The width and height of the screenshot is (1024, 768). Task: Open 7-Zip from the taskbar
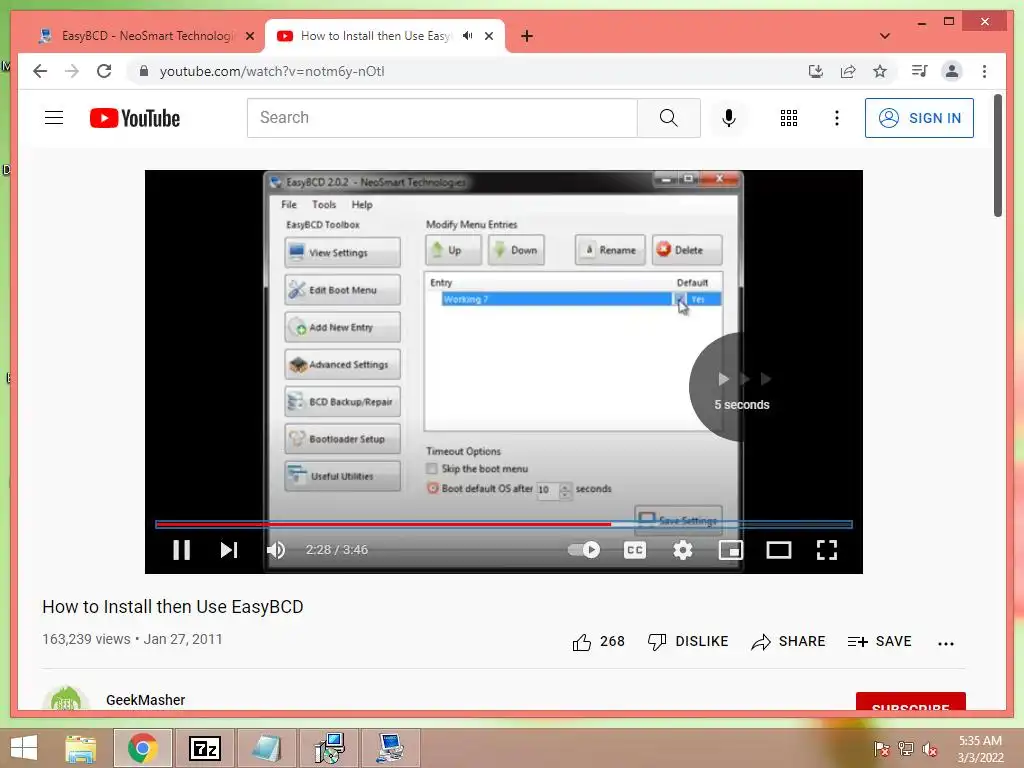204,748
